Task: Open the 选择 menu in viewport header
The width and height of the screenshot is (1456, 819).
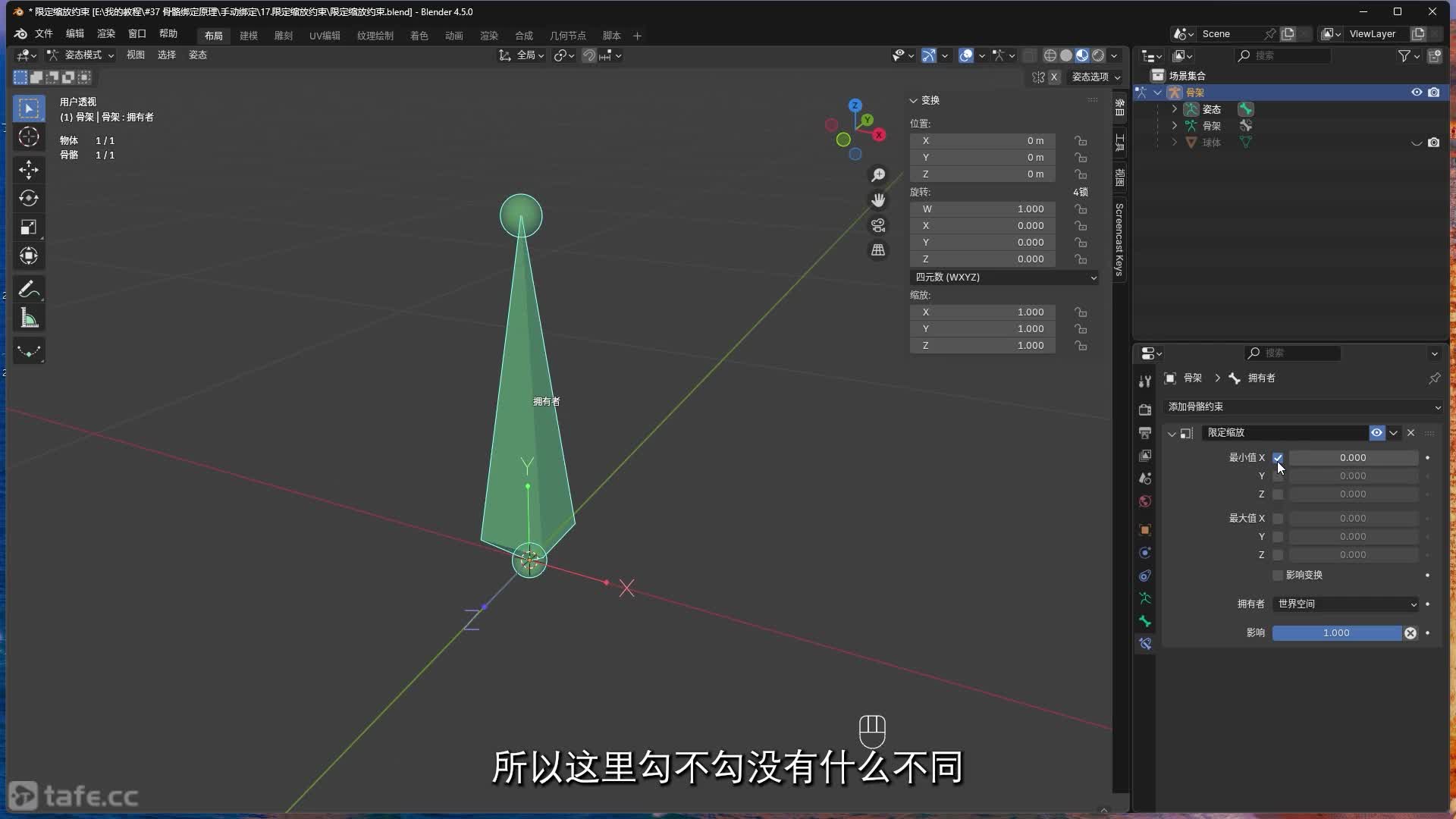Action: tap(167, 55)
